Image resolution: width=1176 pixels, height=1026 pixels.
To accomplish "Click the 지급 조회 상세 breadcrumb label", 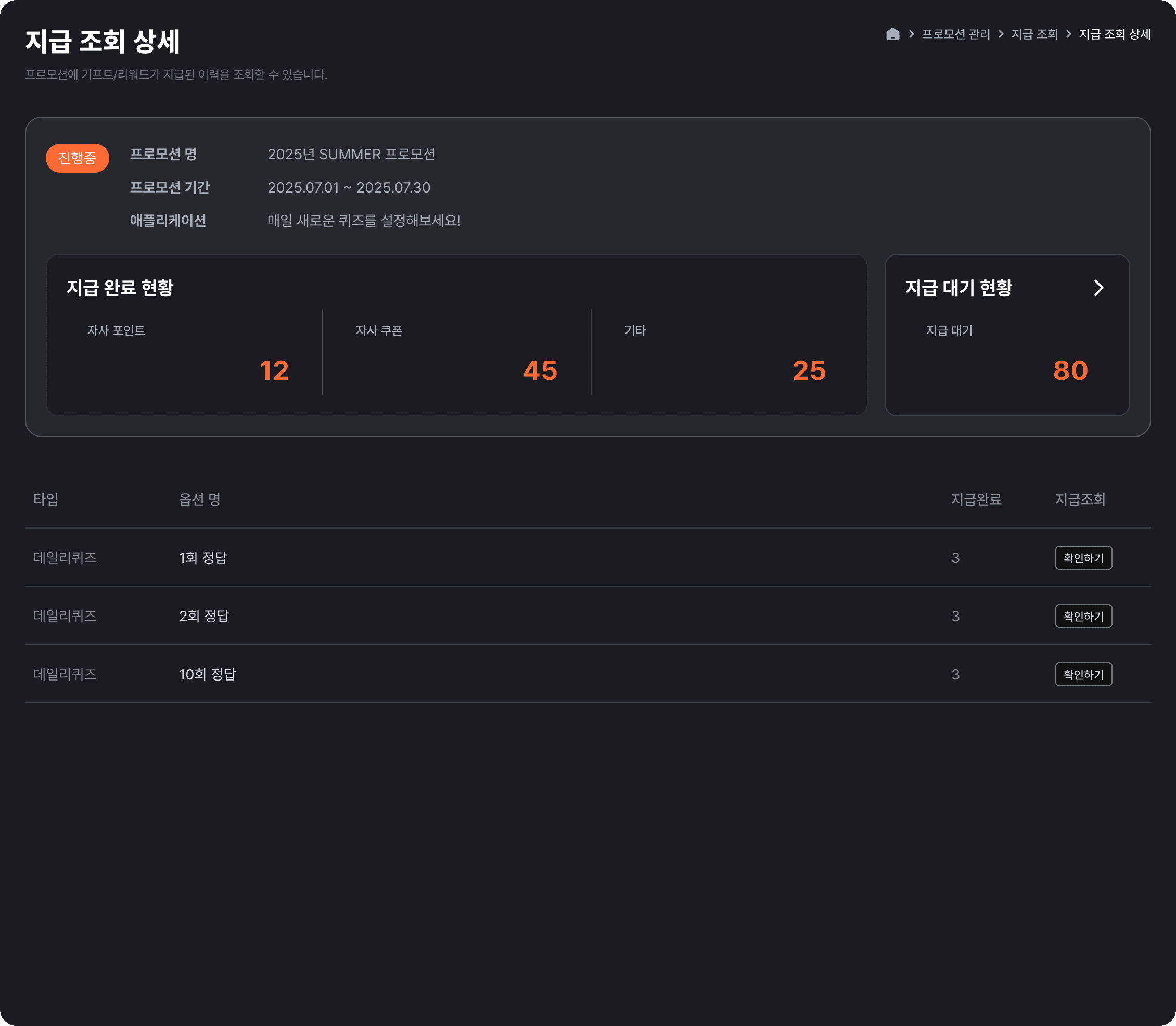I will point(1114,34).
